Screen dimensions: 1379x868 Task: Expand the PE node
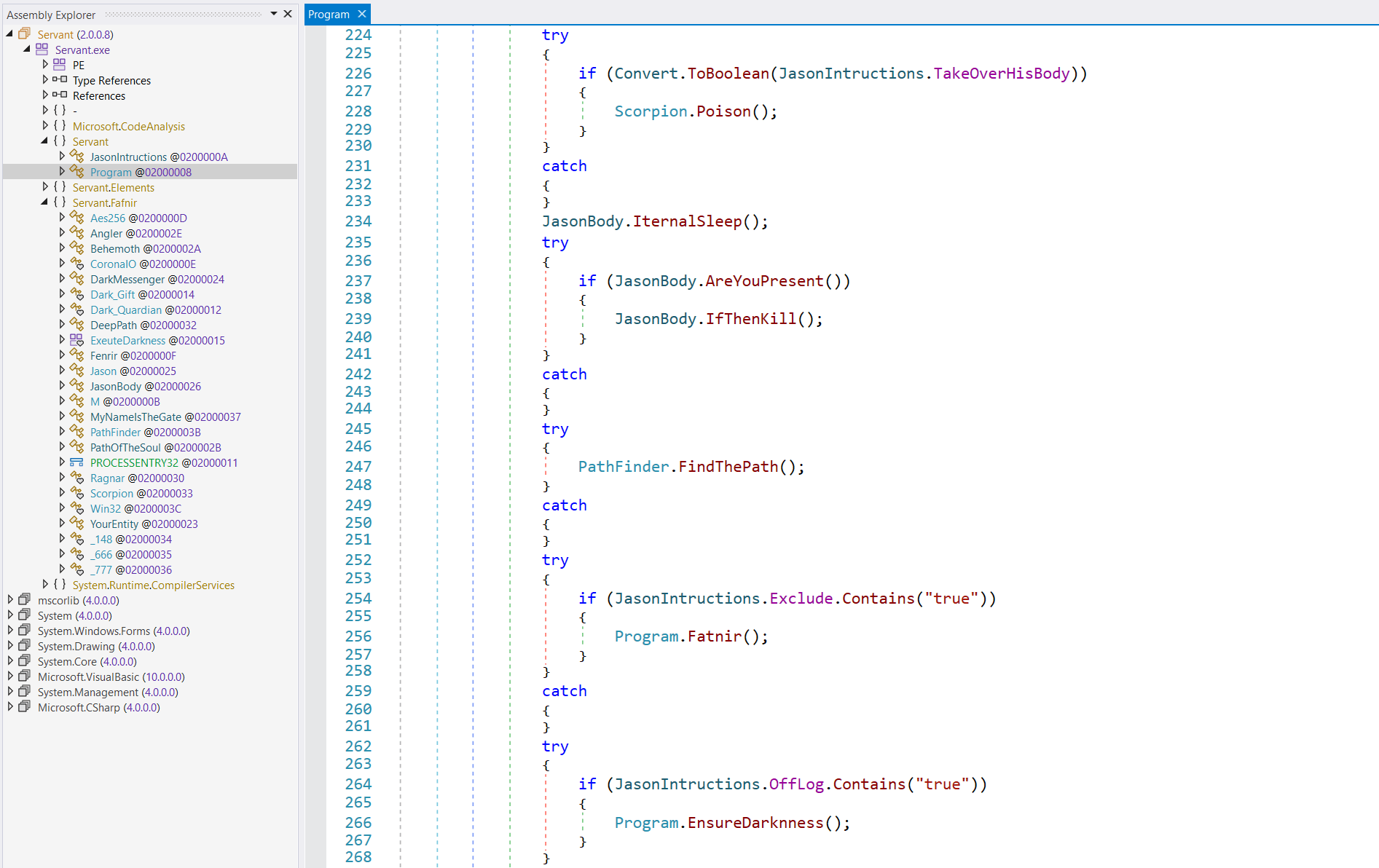[45, 64]
